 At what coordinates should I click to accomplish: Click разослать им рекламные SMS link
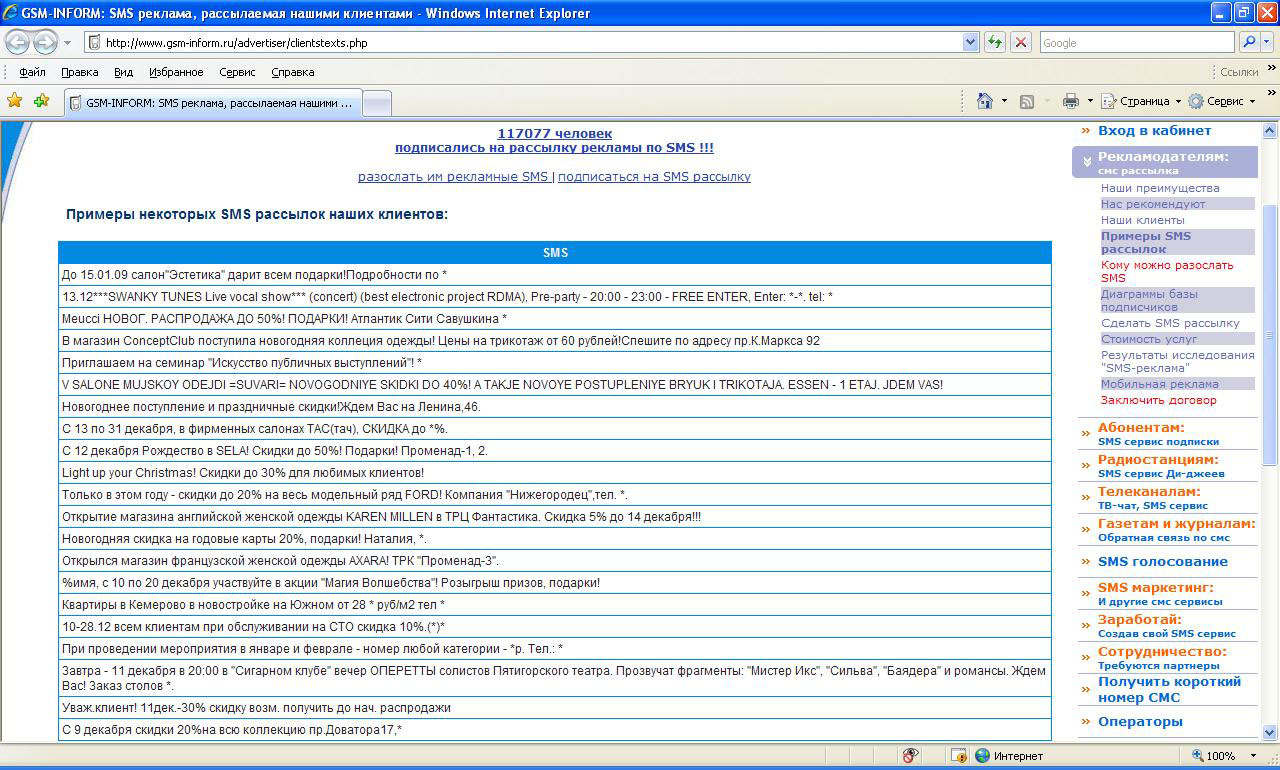(x=453, y=176)
